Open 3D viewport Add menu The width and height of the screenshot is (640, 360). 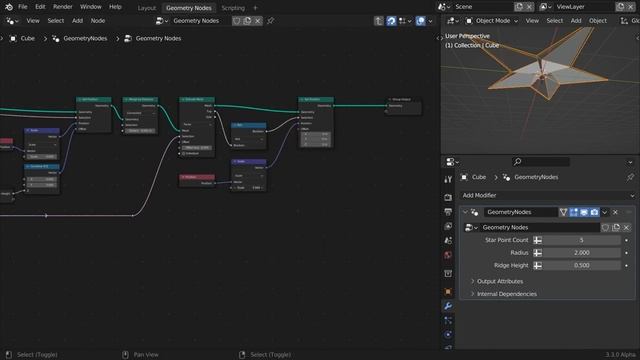tap(576, 21)
